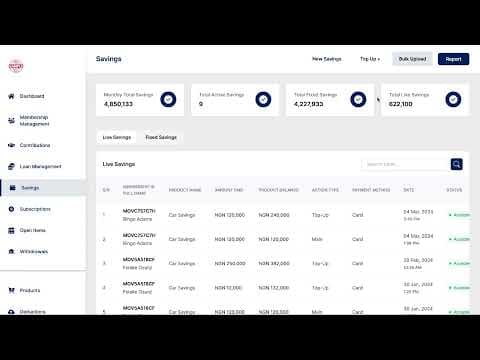Image resolution: width=480 pixels, height=360 pixels.
Task: Click row 1 status badge
Action: click(459, 215)
